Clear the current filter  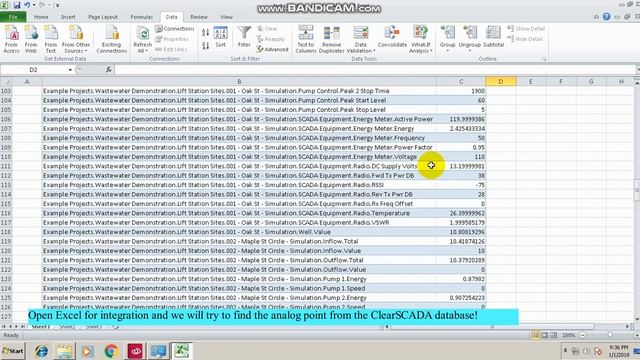[267, 29]
